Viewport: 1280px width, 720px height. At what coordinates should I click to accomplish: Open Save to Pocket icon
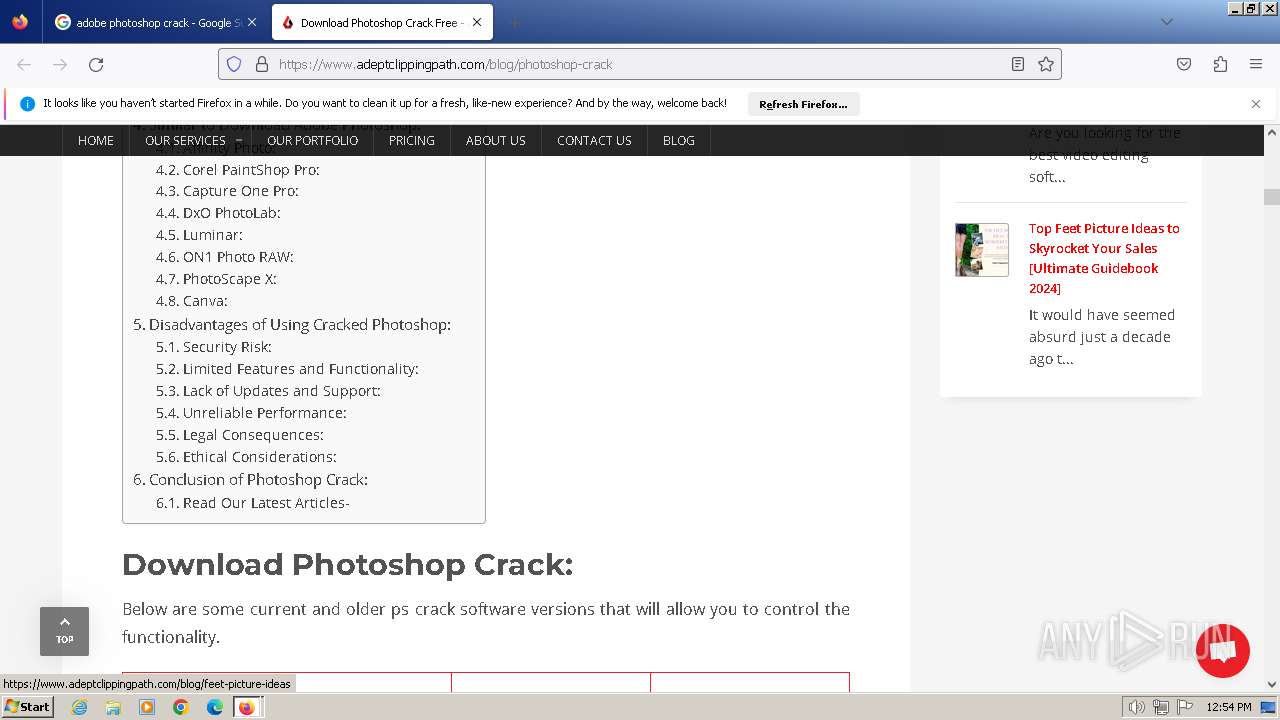tap(1184, 64)
